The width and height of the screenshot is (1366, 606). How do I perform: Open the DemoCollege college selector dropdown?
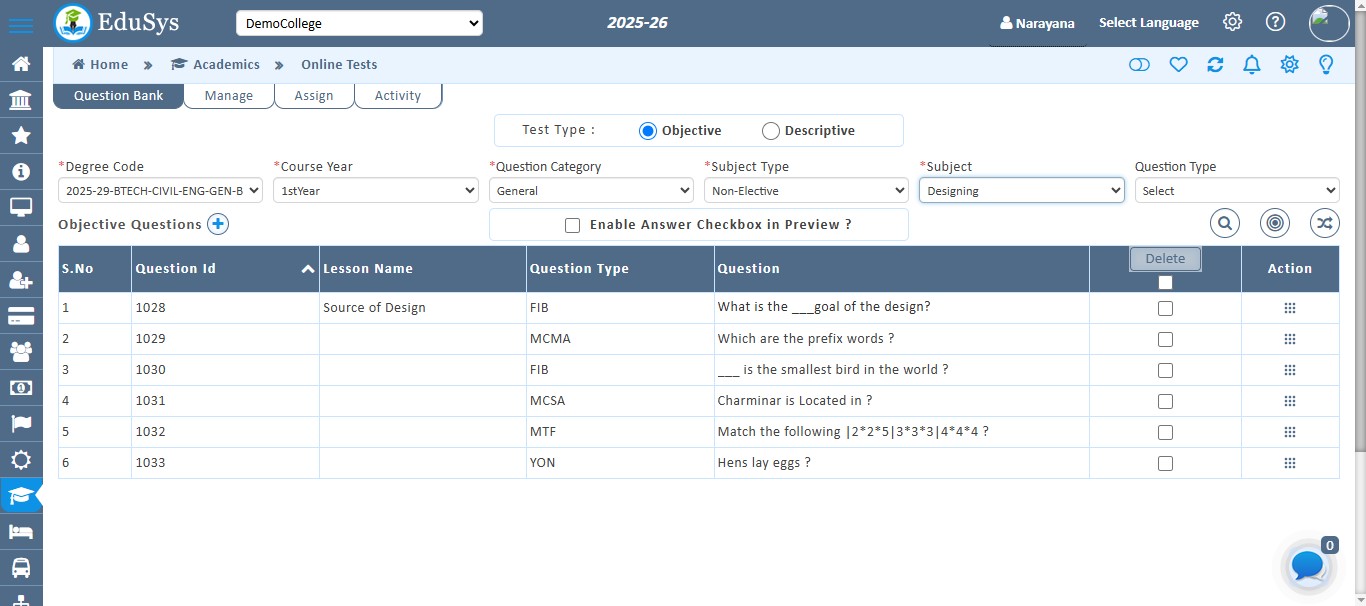[359, 22]
